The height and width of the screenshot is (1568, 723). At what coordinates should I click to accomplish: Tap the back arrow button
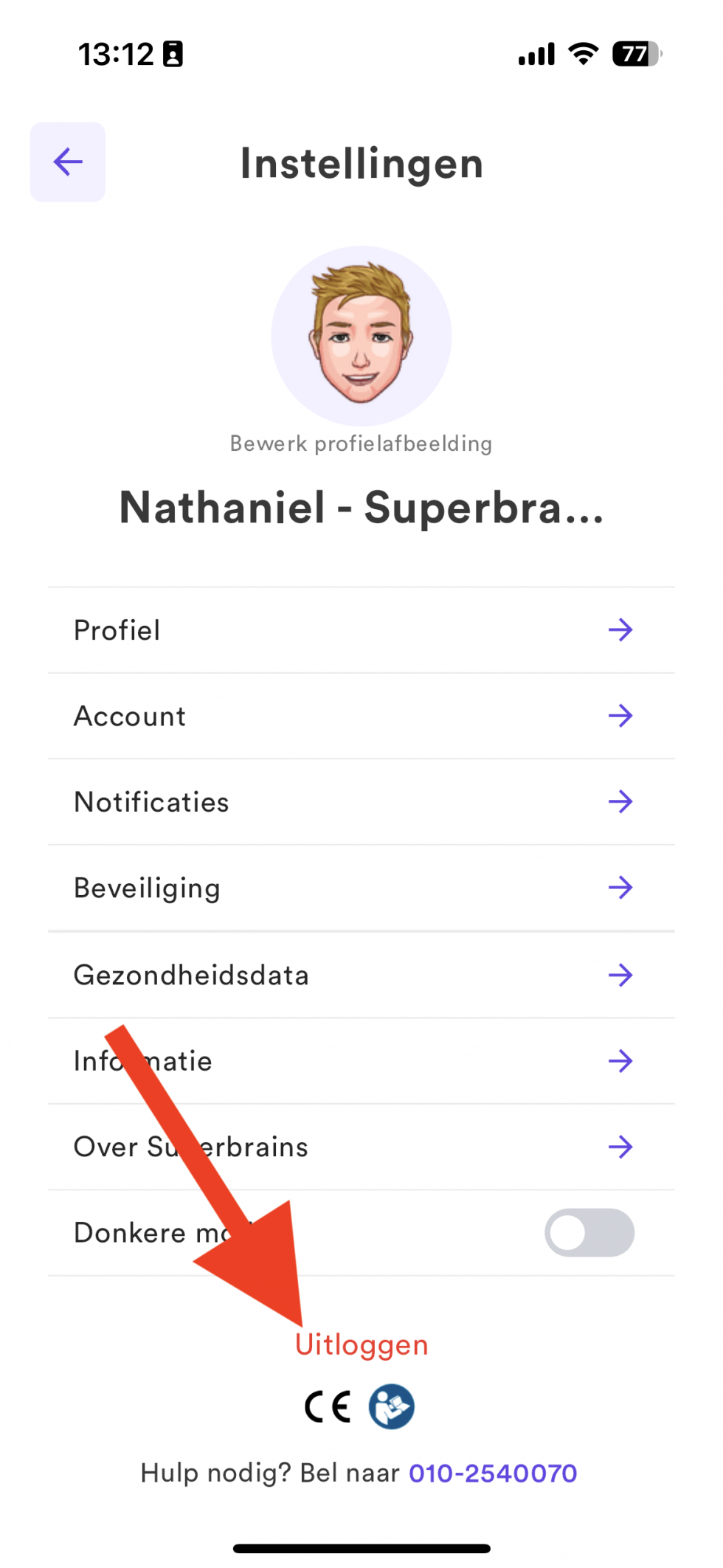[68, 162]
